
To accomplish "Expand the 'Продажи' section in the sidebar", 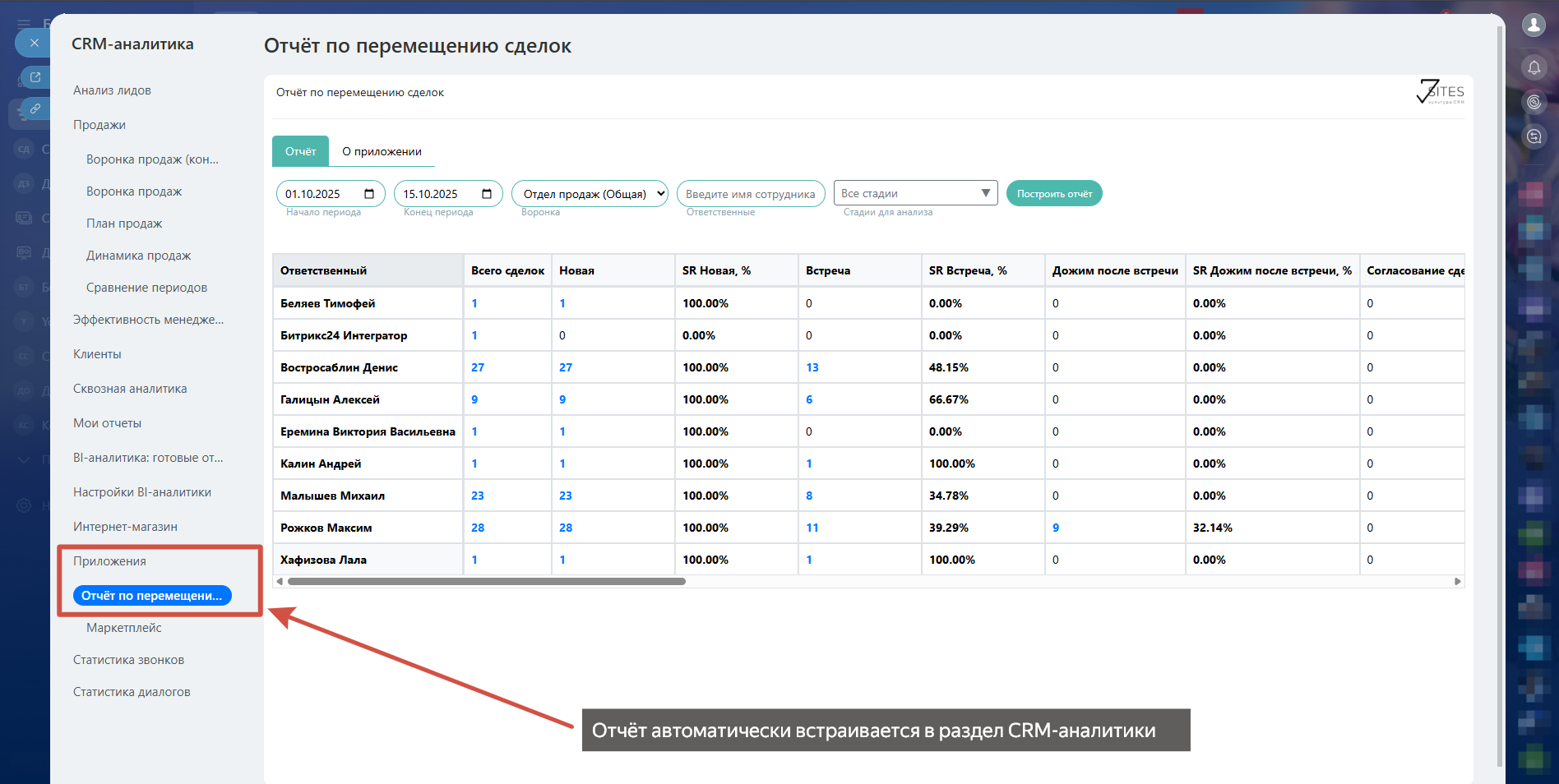I will point(99,125).
